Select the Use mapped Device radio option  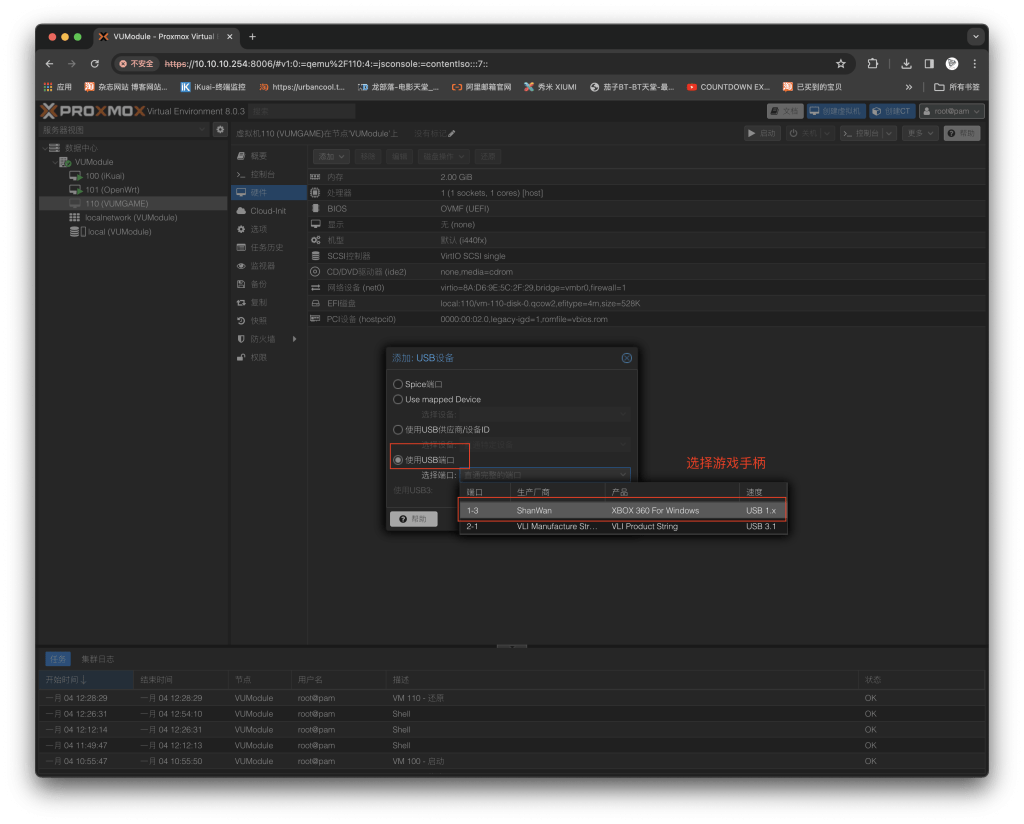pos(398,399)
